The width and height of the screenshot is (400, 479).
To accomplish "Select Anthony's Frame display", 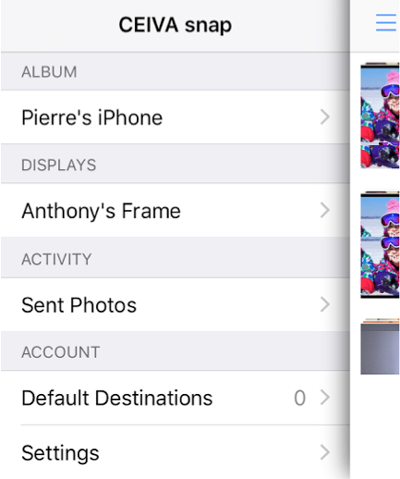I will [175, 210].
